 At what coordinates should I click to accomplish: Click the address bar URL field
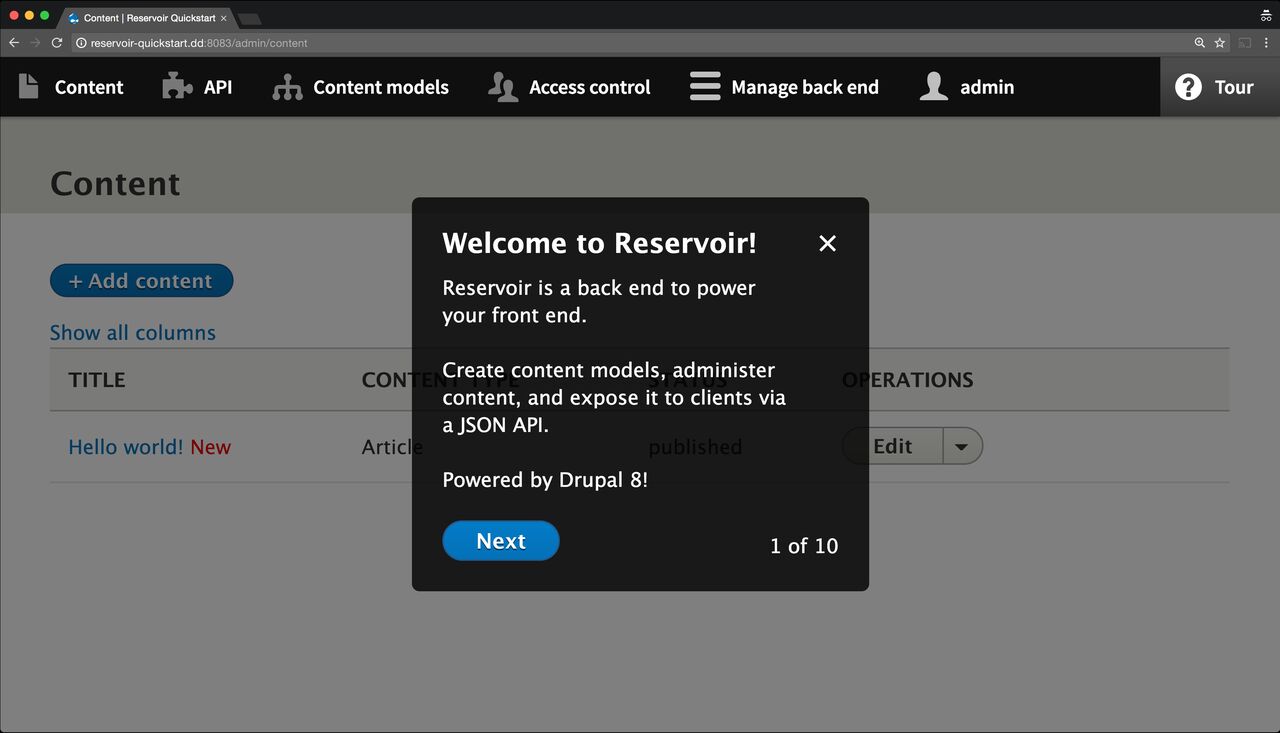400,43
